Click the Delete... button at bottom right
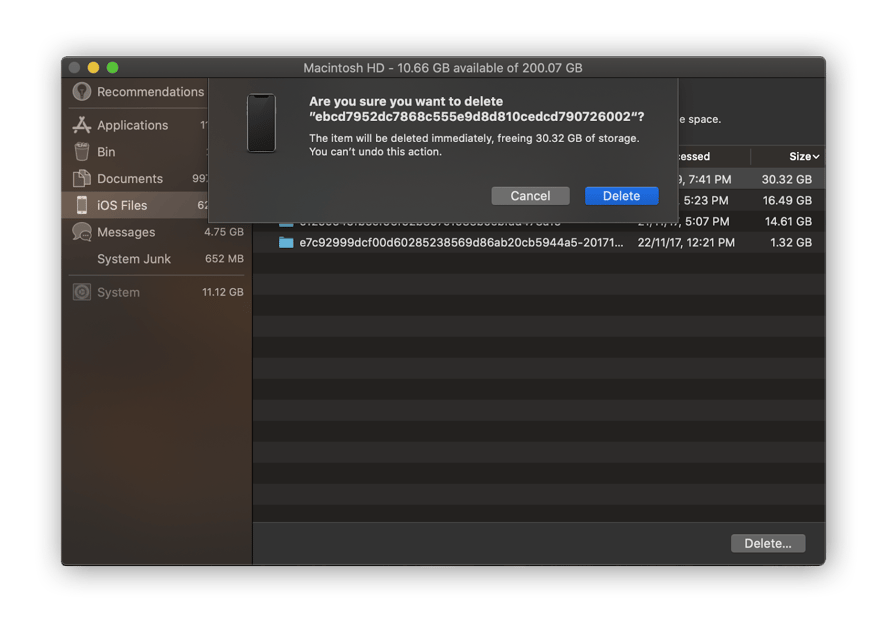 pyautogui.click(x=767, y=543)
